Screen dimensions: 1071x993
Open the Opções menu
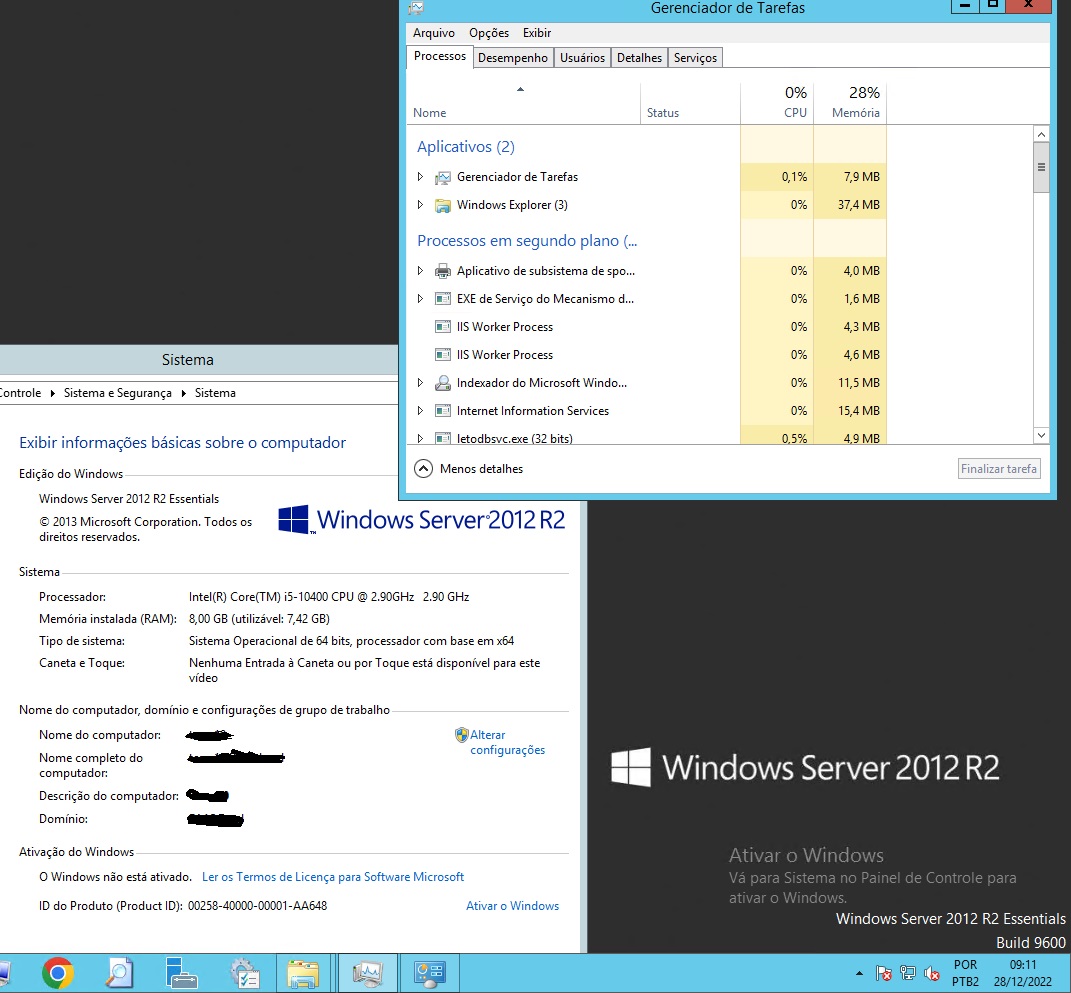click(489, 33)
